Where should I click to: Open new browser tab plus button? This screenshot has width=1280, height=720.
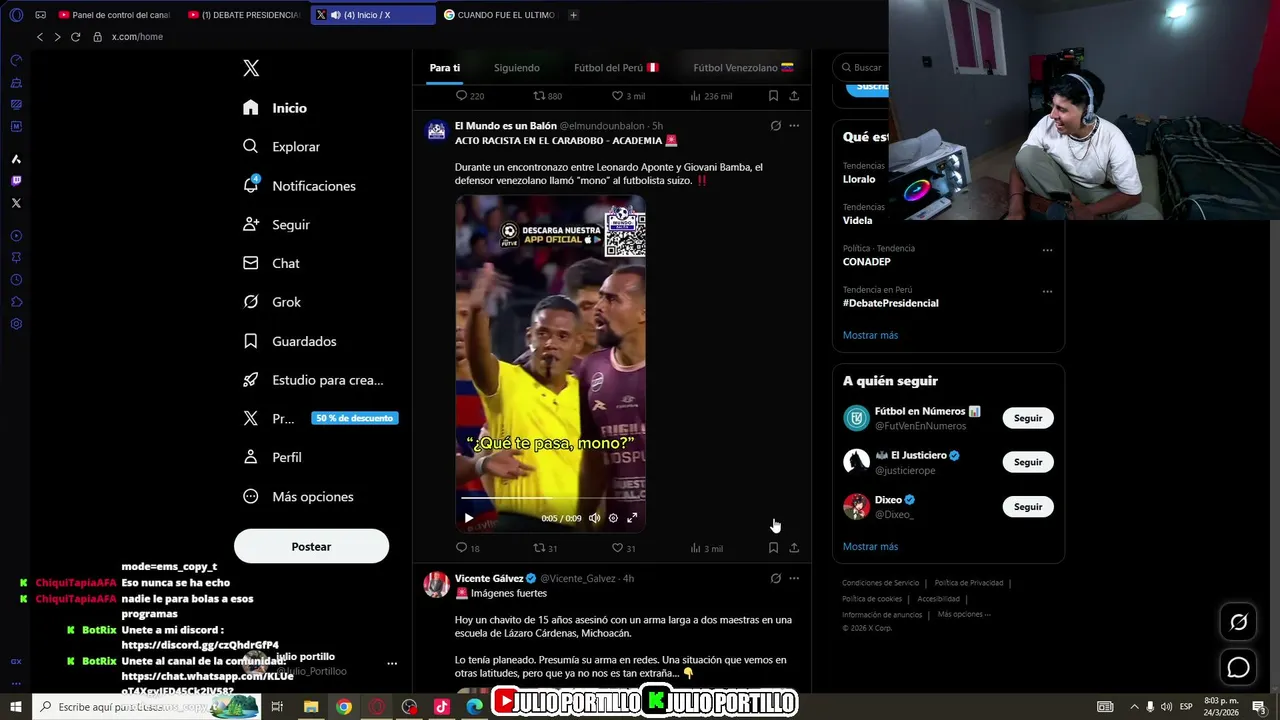pyautogui.click(x=573, y=15)
